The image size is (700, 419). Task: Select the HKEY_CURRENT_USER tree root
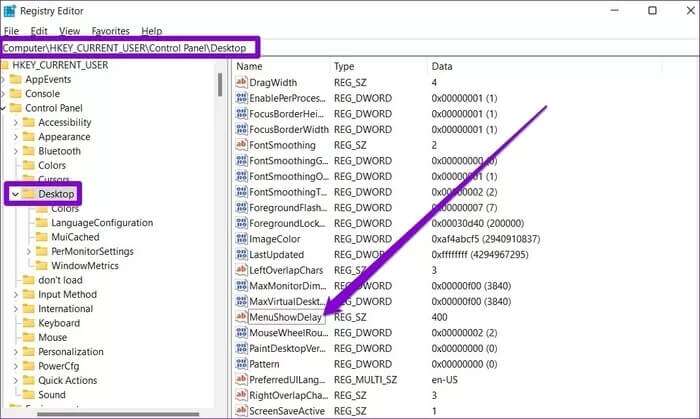point(60,65)
